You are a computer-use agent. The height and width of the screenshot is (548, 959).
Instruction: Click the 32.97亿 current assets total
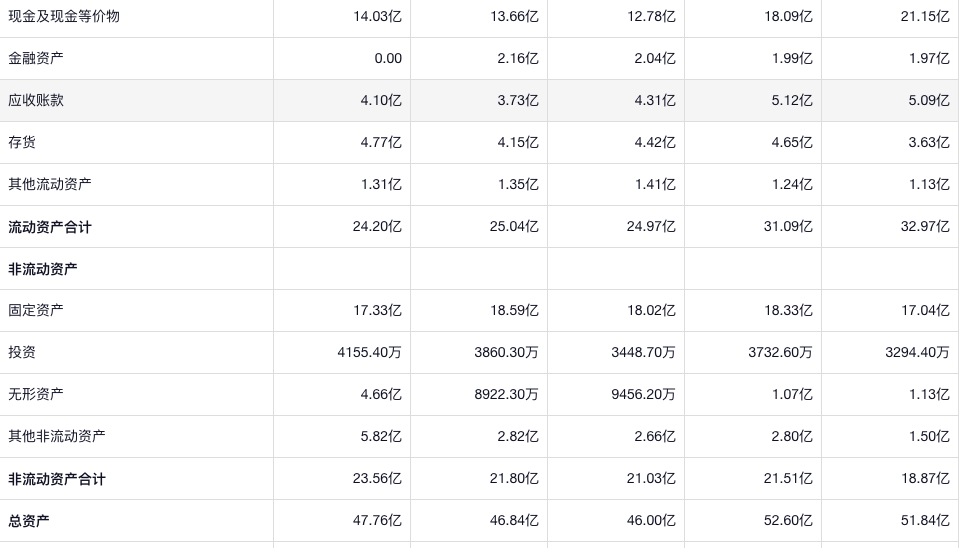click(x=925, y=226)
